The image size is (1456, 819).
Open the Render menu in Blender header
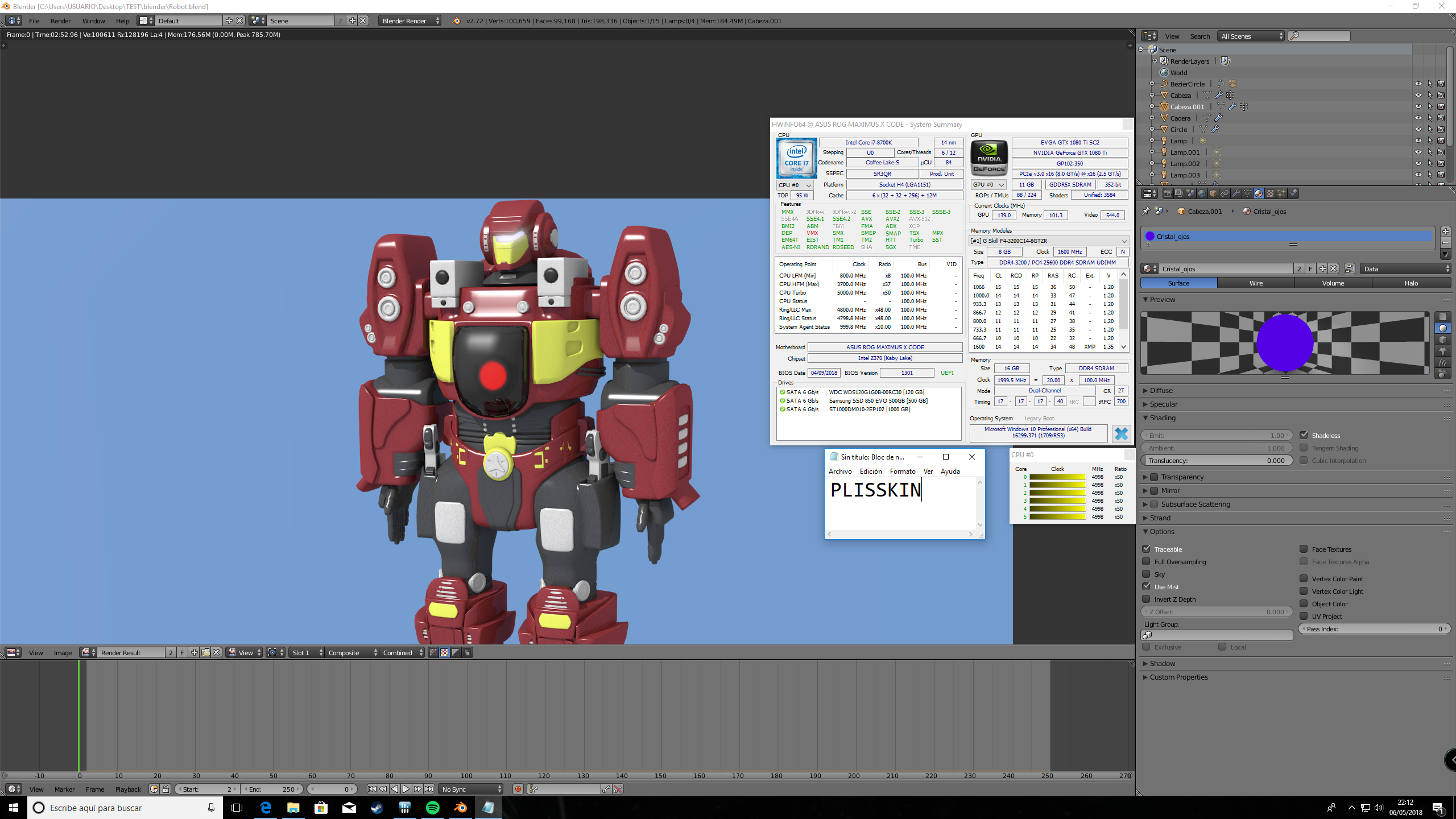tap(60, 20)
